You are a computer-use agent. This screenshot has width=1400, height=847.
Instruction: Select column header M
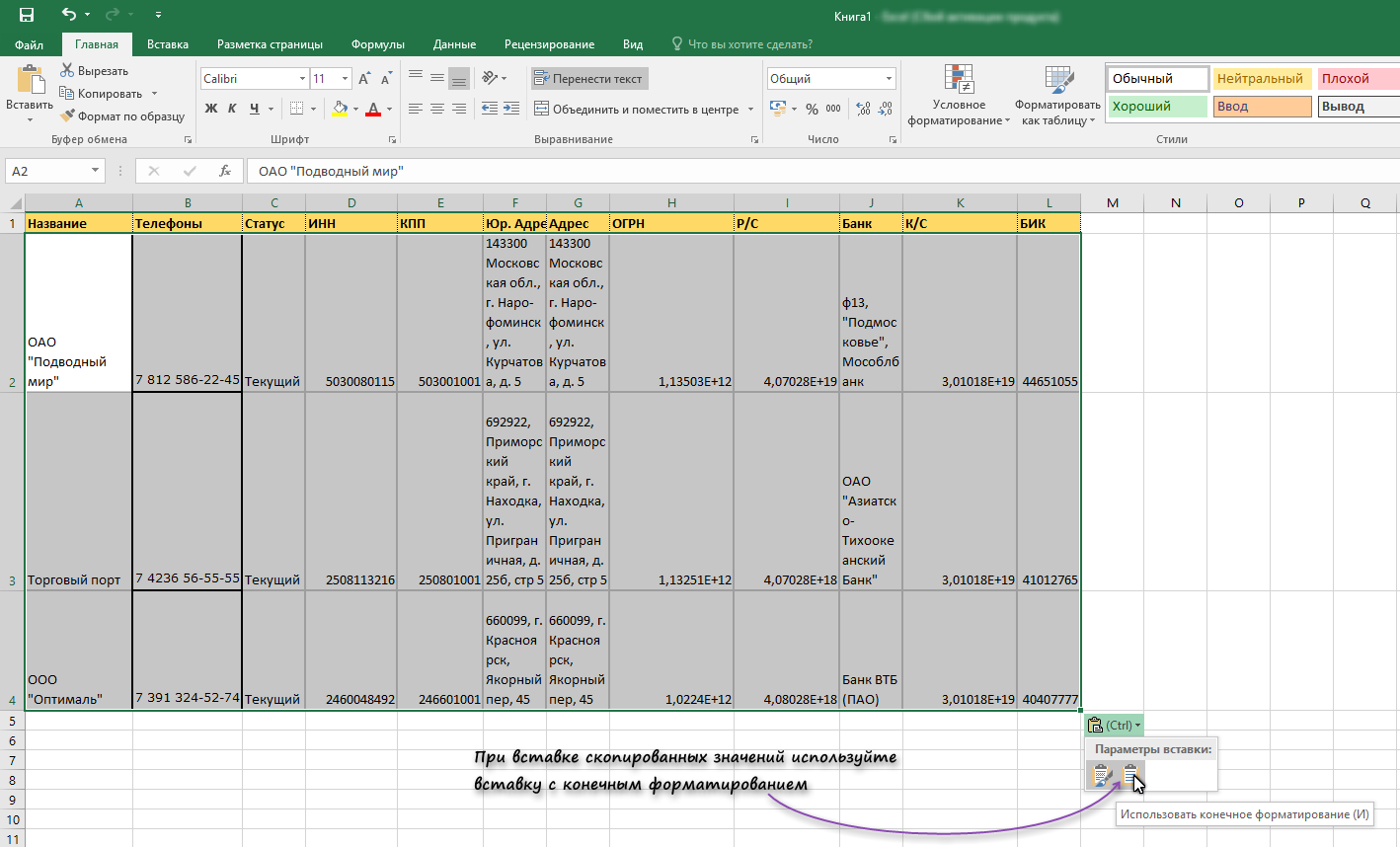pos(1113,202)
